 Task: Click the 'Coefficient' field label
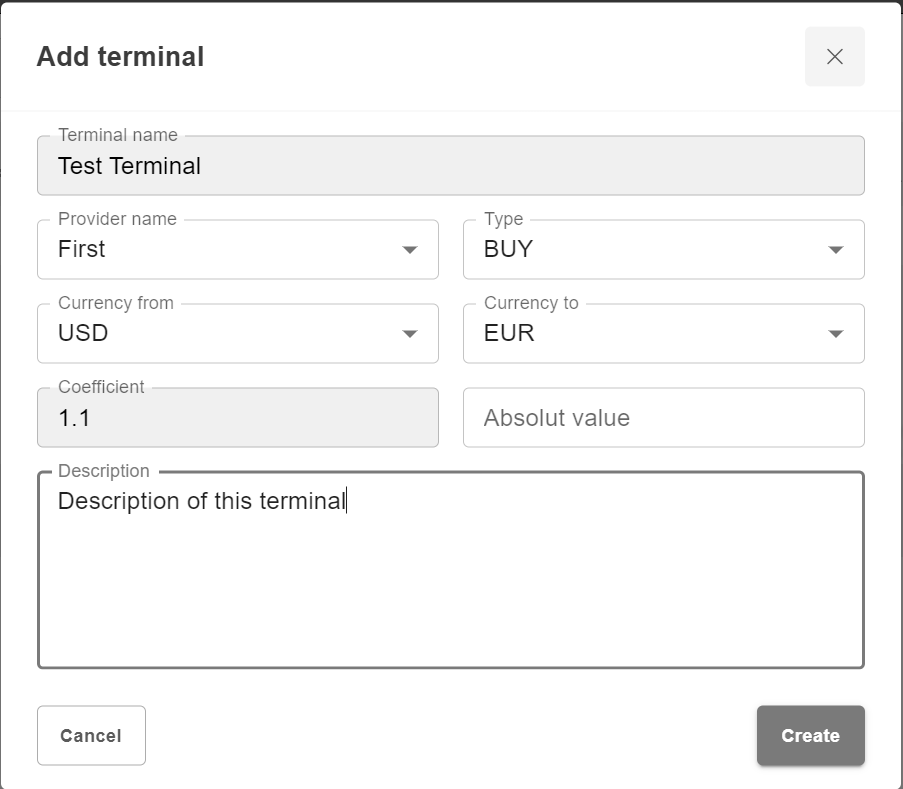101,387
